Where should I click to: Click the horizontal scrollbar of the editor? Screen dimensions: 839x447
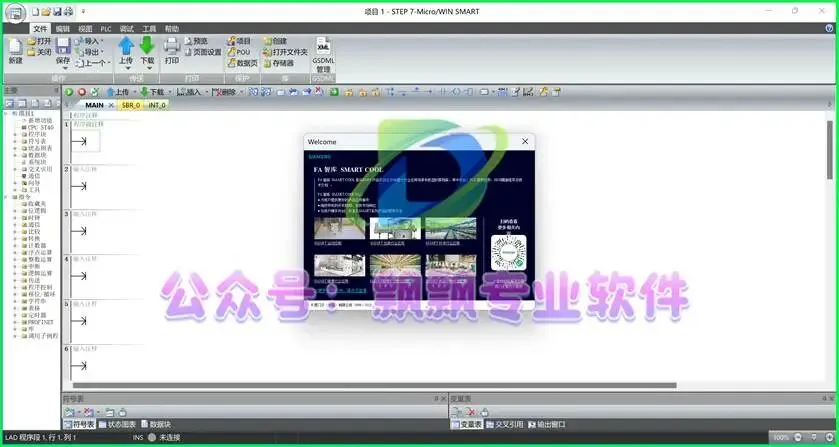(375, 385)
